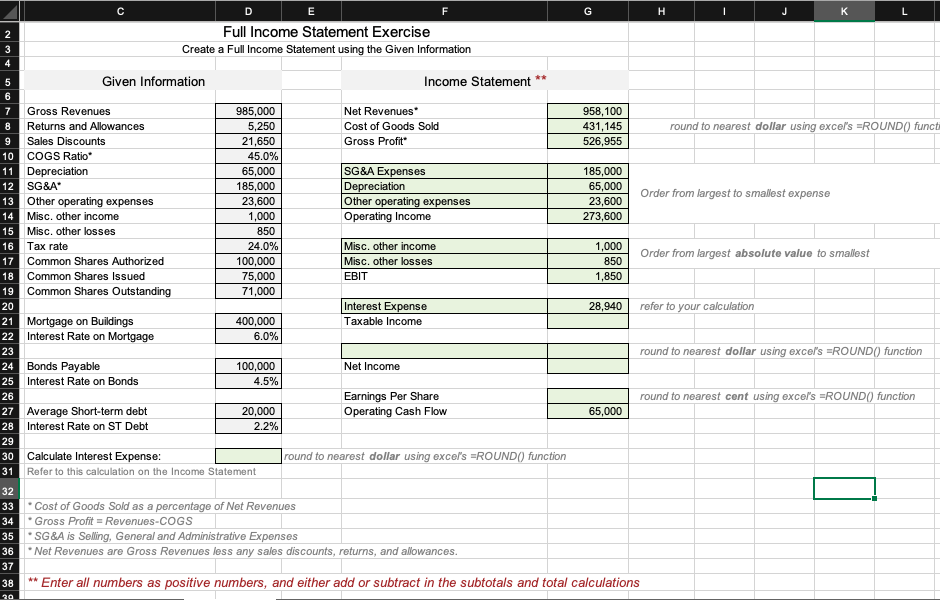The height and width of the screenshot is (600, 940).
Task: Click the Operating Cash Flow value 65,000
Action: (x=587, y=411)
